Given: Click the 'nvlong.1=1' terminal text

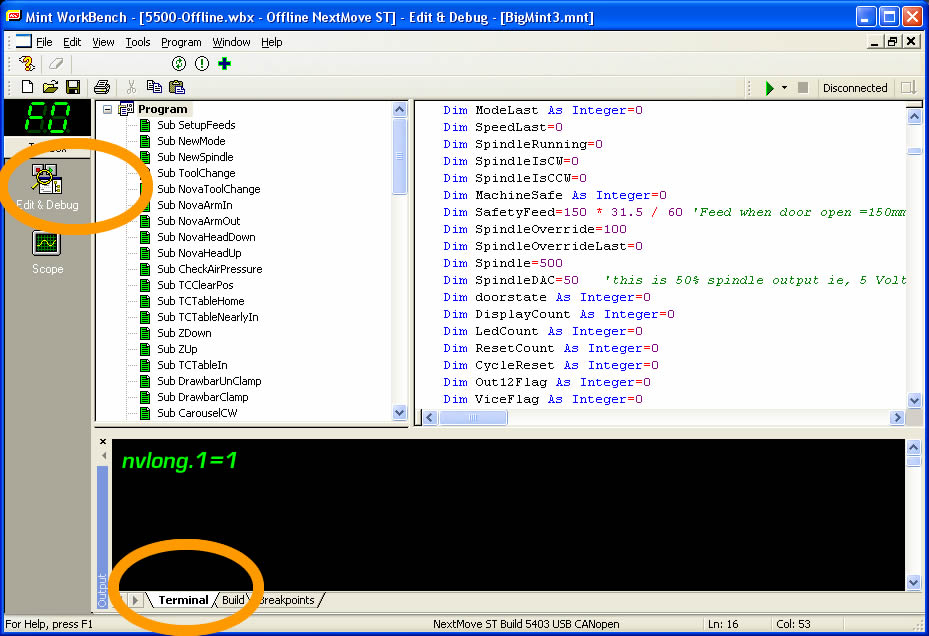Looking at the screenshot, I should coord(180,460).
